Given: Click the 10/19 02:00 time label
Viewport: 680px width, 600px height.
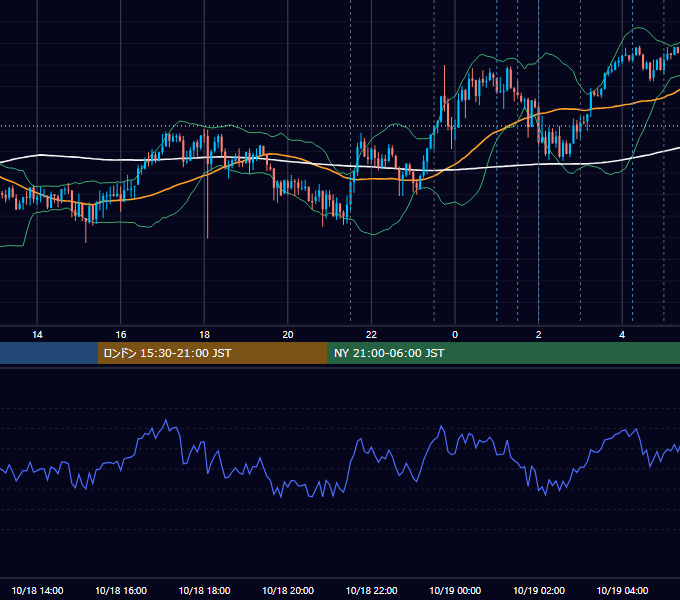Looking at the screenshot, I should click(539, 590).
